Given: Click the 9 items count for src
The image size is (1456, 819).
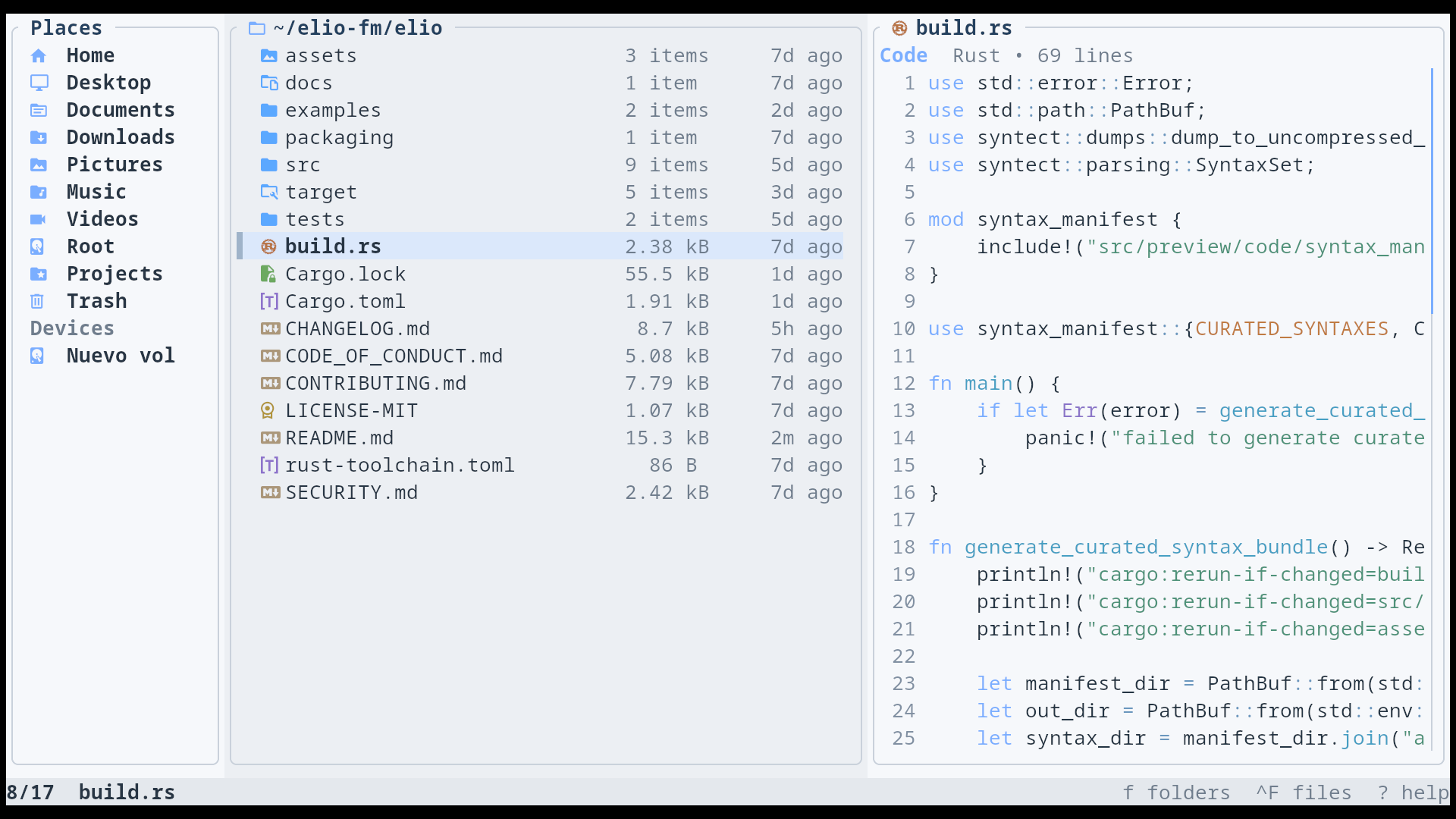Looking at the screenshot, I should 667,165.
